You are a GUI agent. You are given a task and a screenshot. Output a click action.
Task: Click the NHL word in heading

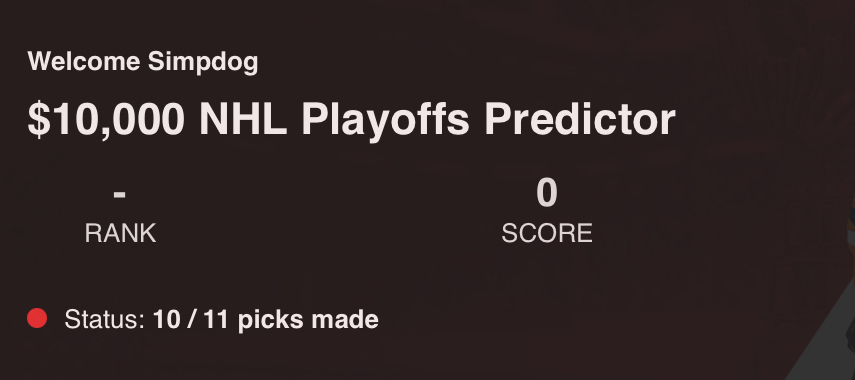point(243,119)
